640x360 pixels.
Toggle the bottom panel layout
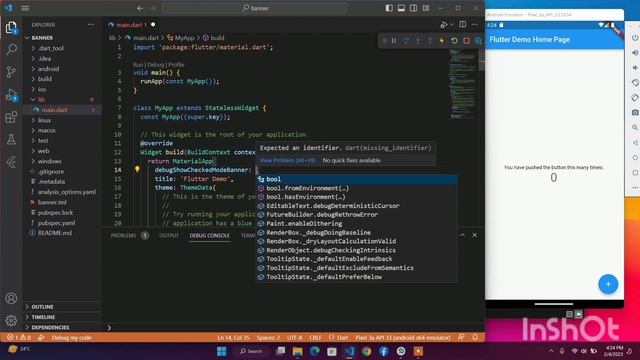click(401, 8)
